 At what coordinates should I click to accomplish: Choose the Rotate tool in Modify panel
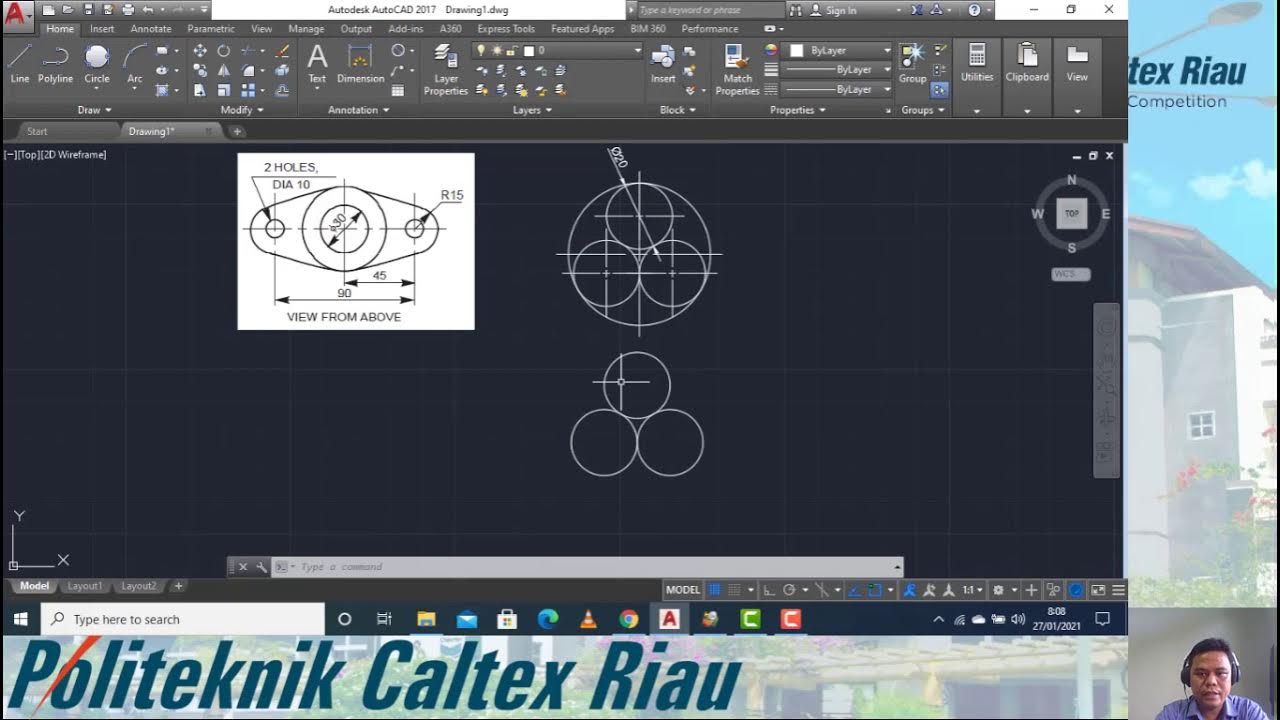pos(224,51)
